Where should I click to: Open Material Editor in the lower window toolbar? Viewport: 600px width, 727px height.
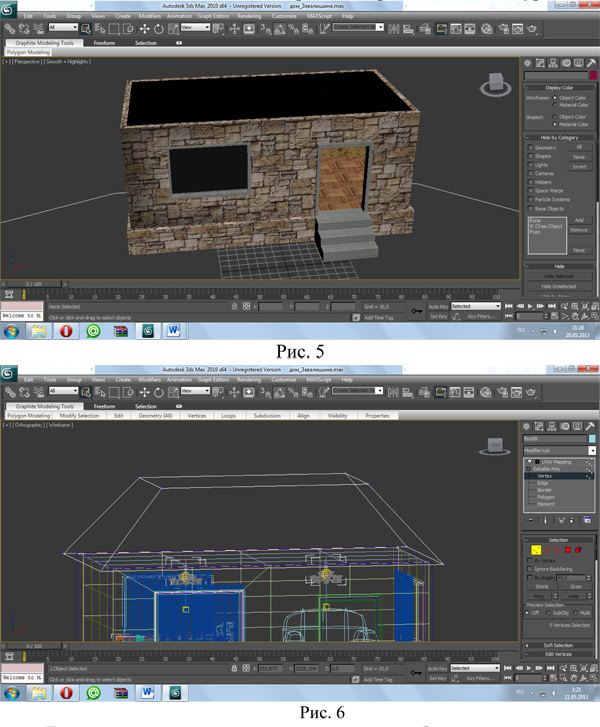coord(485,392)
